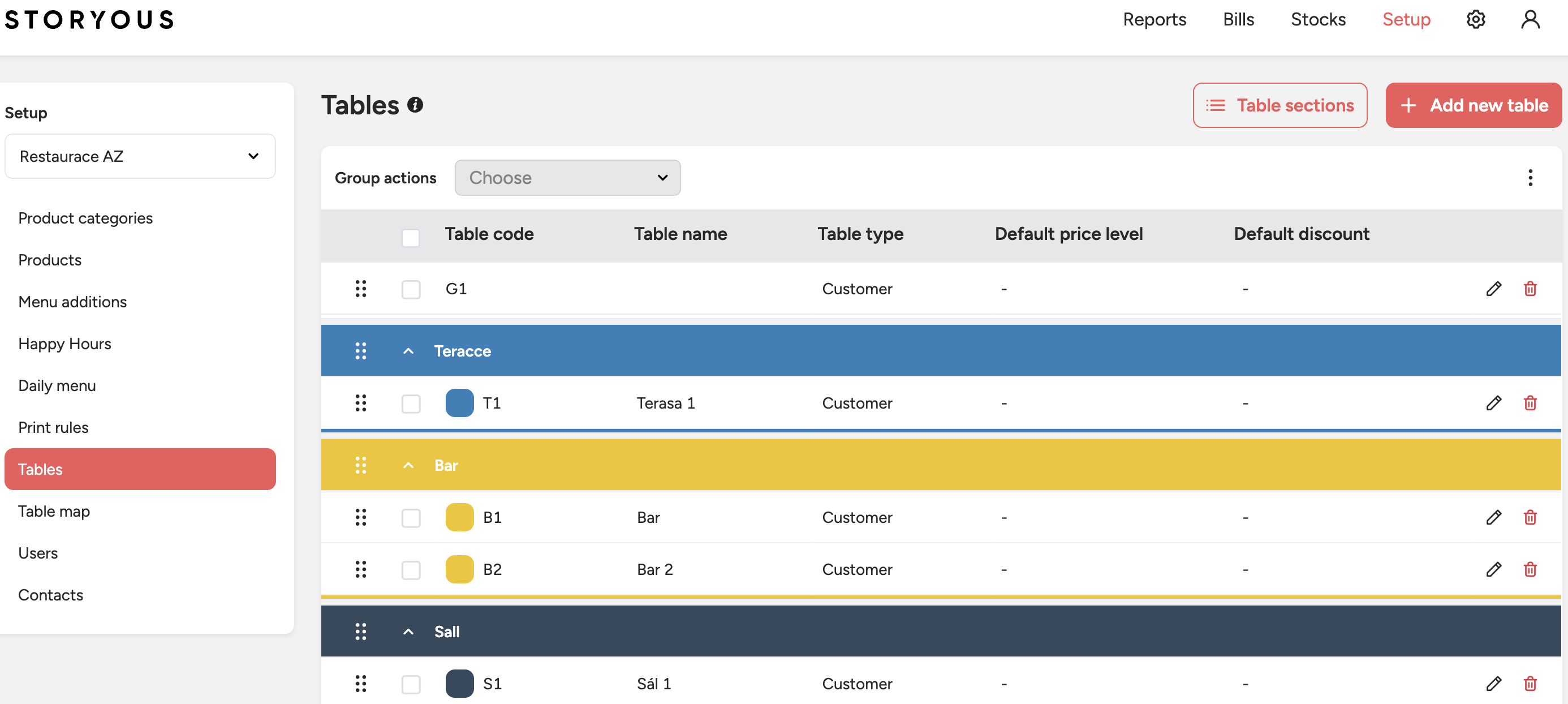Check the checkbox for table B1
This screenshot has height=704, width=1568.
coord(411,518)
